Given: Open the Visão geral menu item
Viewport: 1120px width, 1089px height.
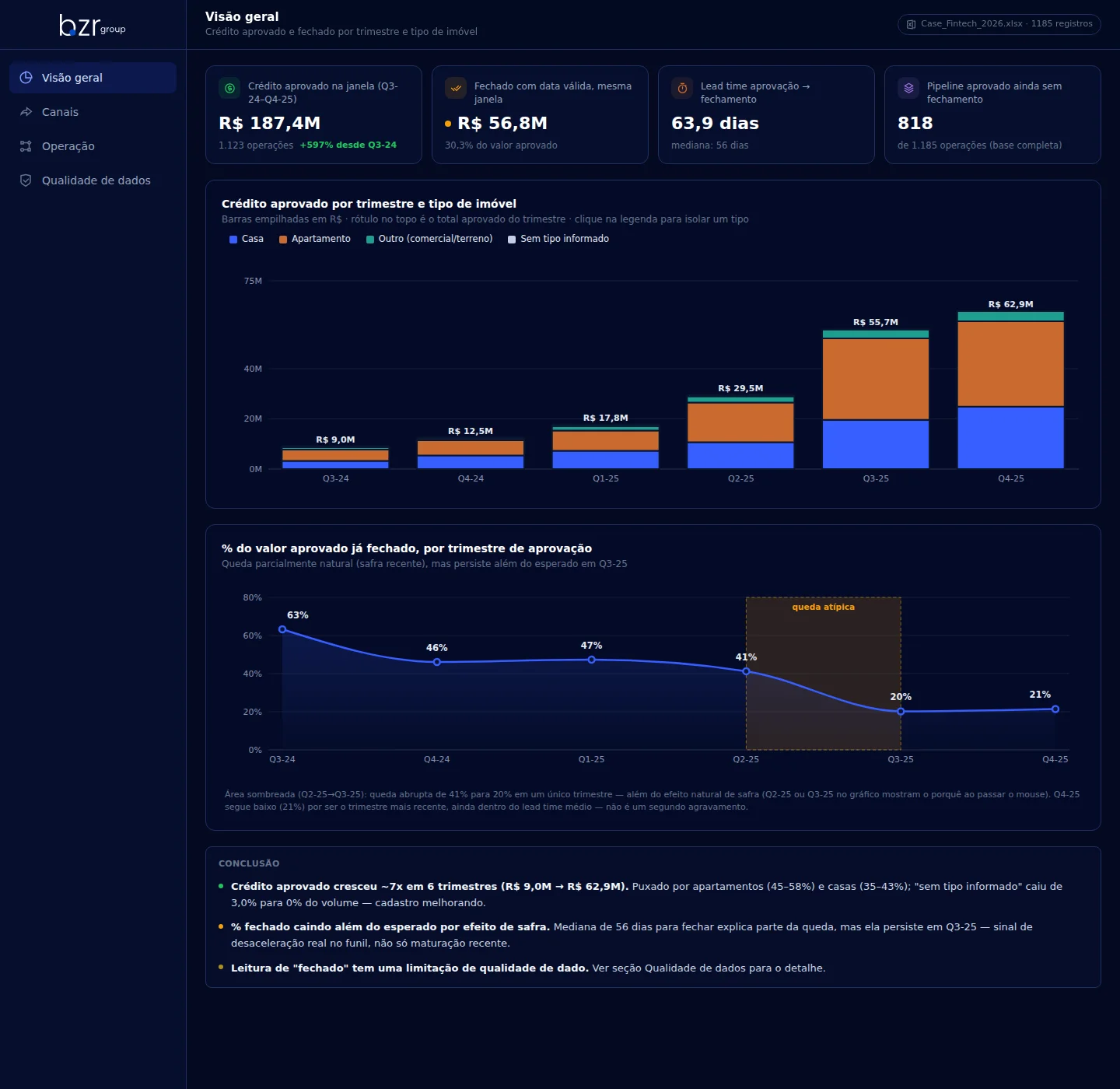Looking at the screenshot, I should tap(93, 78).
